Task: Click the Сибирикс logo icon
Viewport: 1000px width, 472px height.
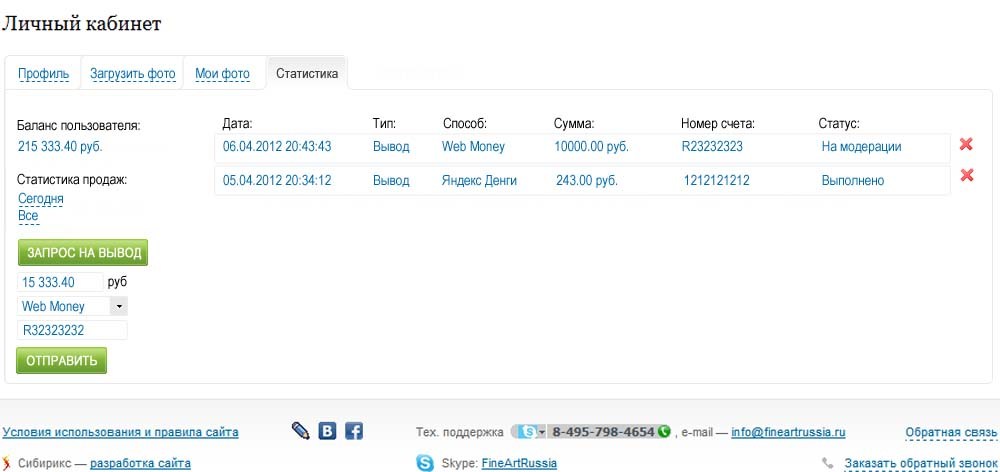Action: [7, 463]
